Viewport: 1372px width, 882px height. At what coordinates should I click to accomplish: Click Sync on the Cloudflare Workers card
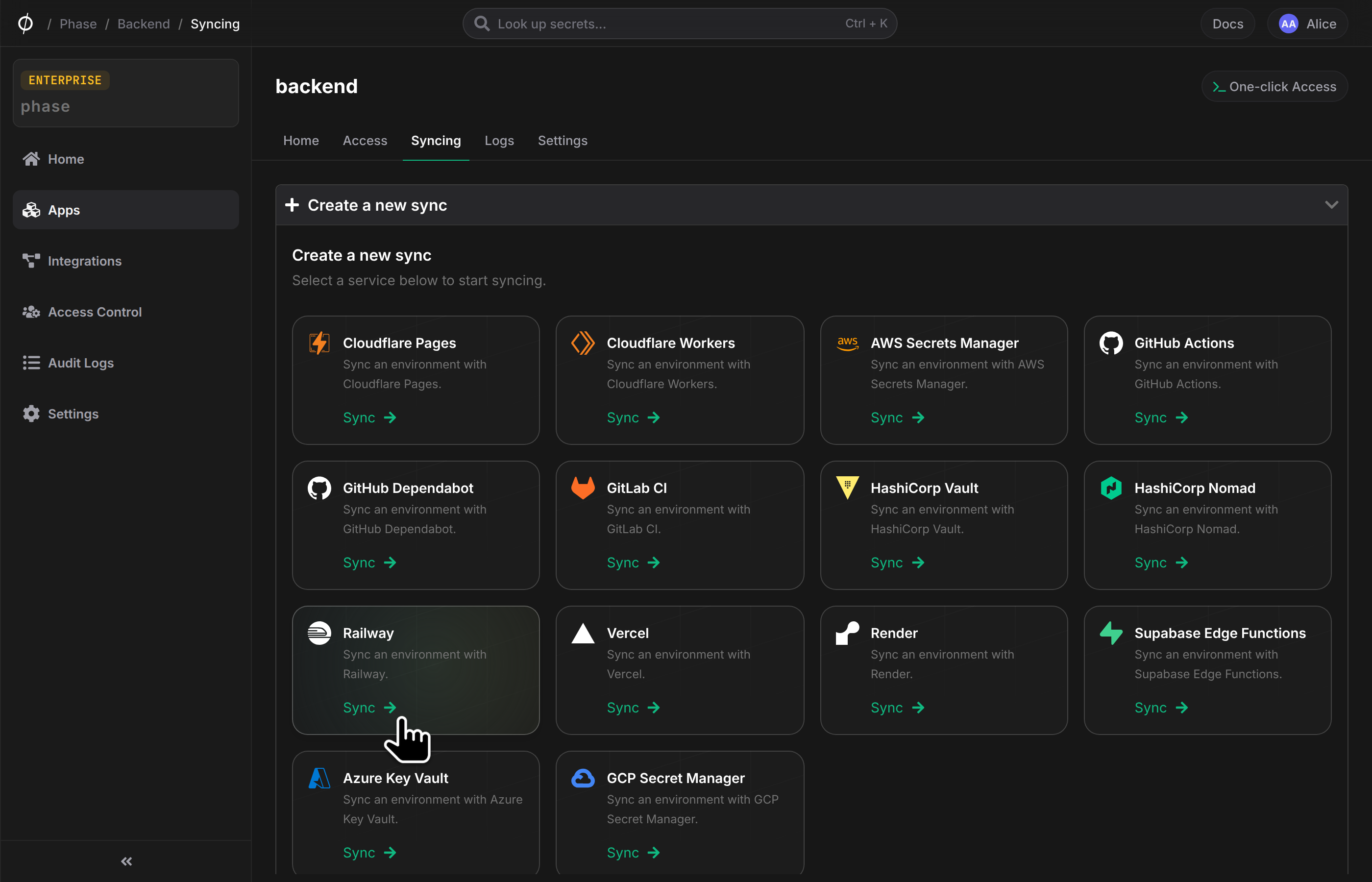pyautogui.click(x=633, y=417)
